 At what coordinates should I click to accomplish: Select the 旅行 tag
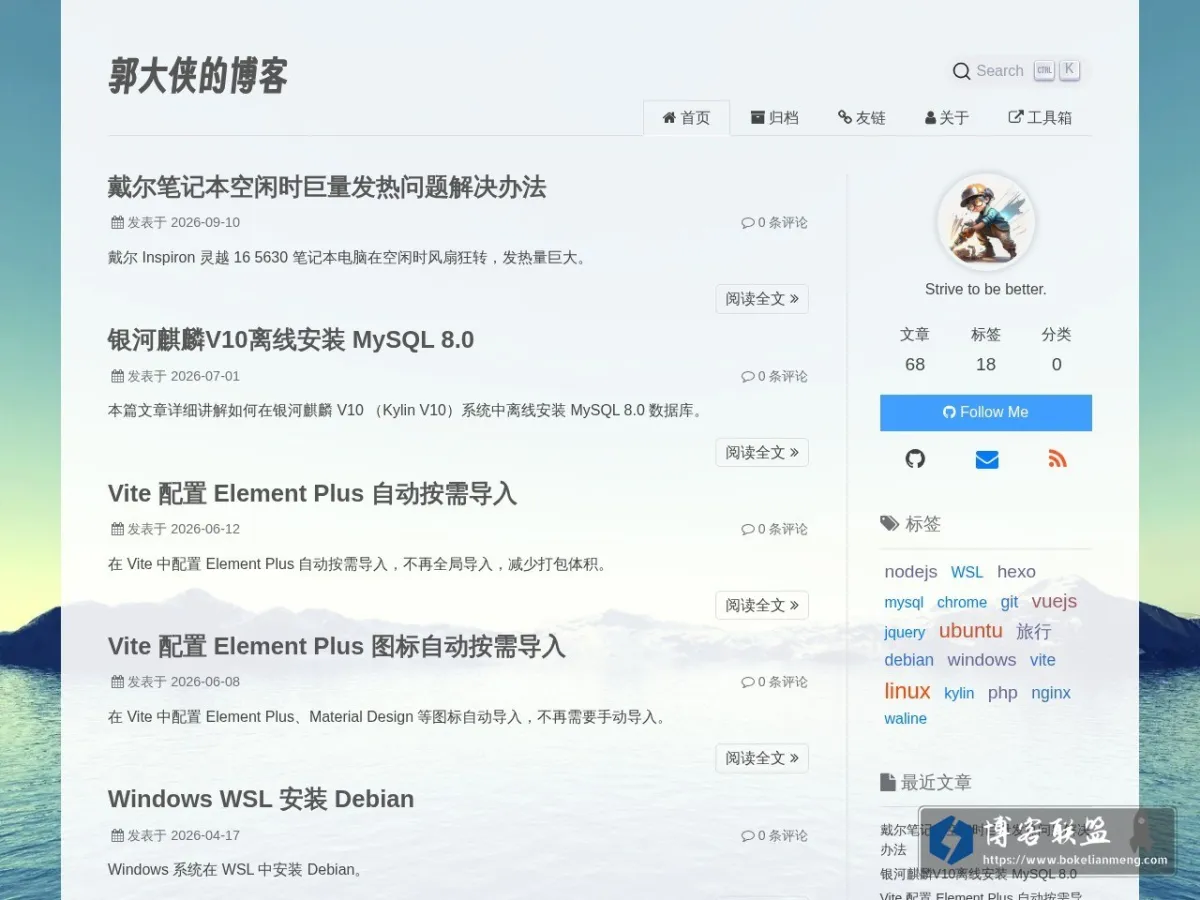point(1034,631)
